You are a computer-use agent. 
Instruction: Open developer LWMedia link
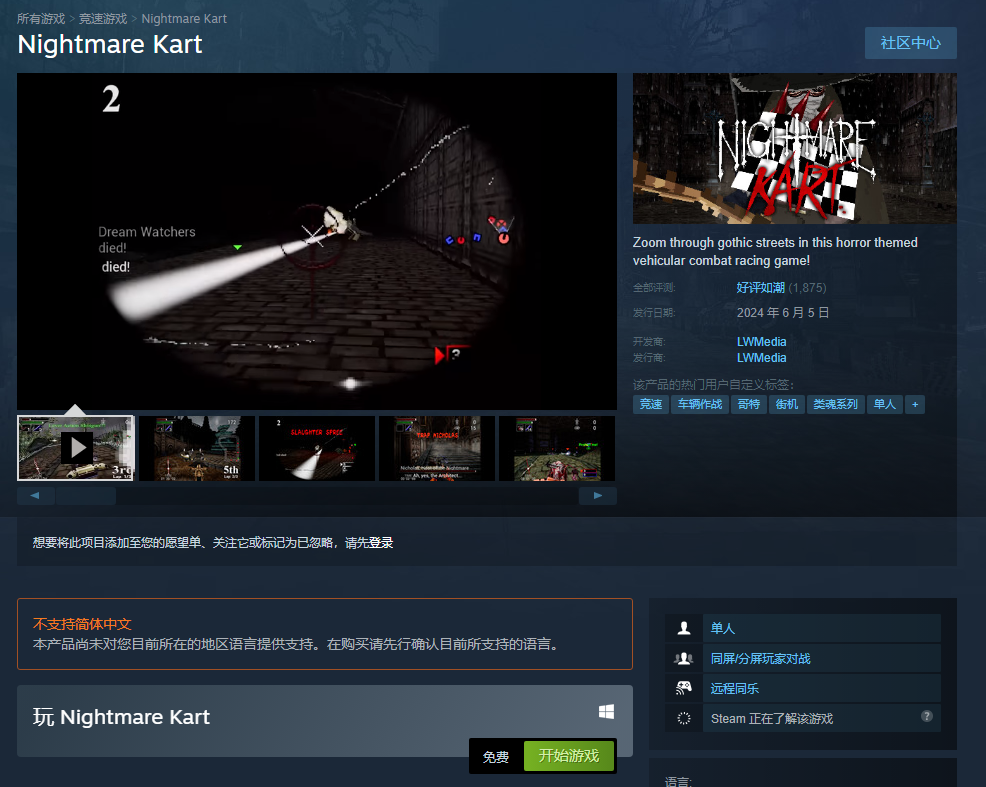(x=762, y=341)
